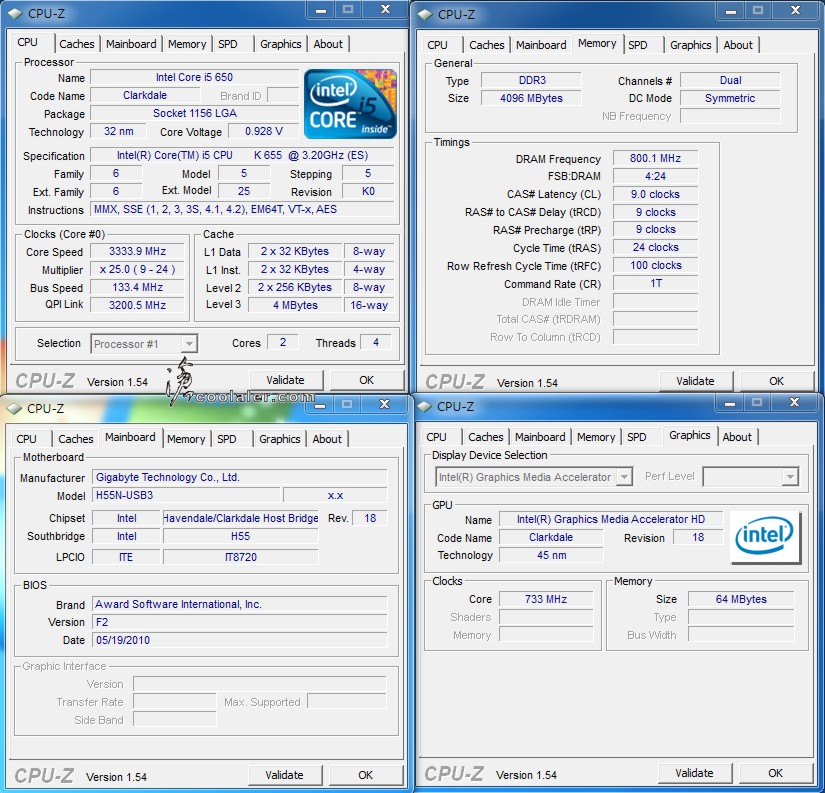Image resolution: width=825 pixels, height=793 pixels.
Task: Click the Intel Core i5 inside logo
Action: coord(350,104)
